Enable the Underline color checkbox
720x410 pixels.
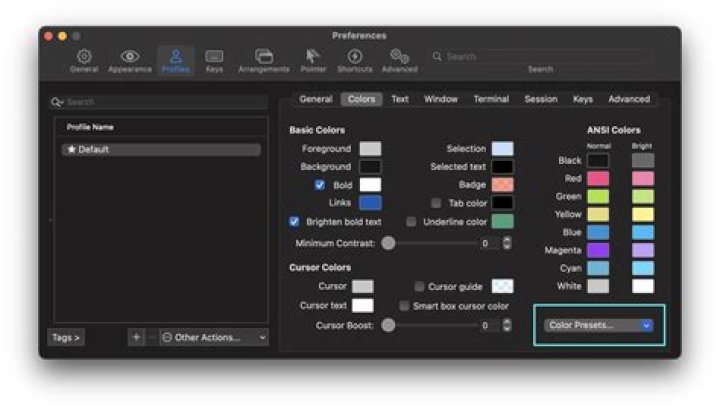(411, 222)
